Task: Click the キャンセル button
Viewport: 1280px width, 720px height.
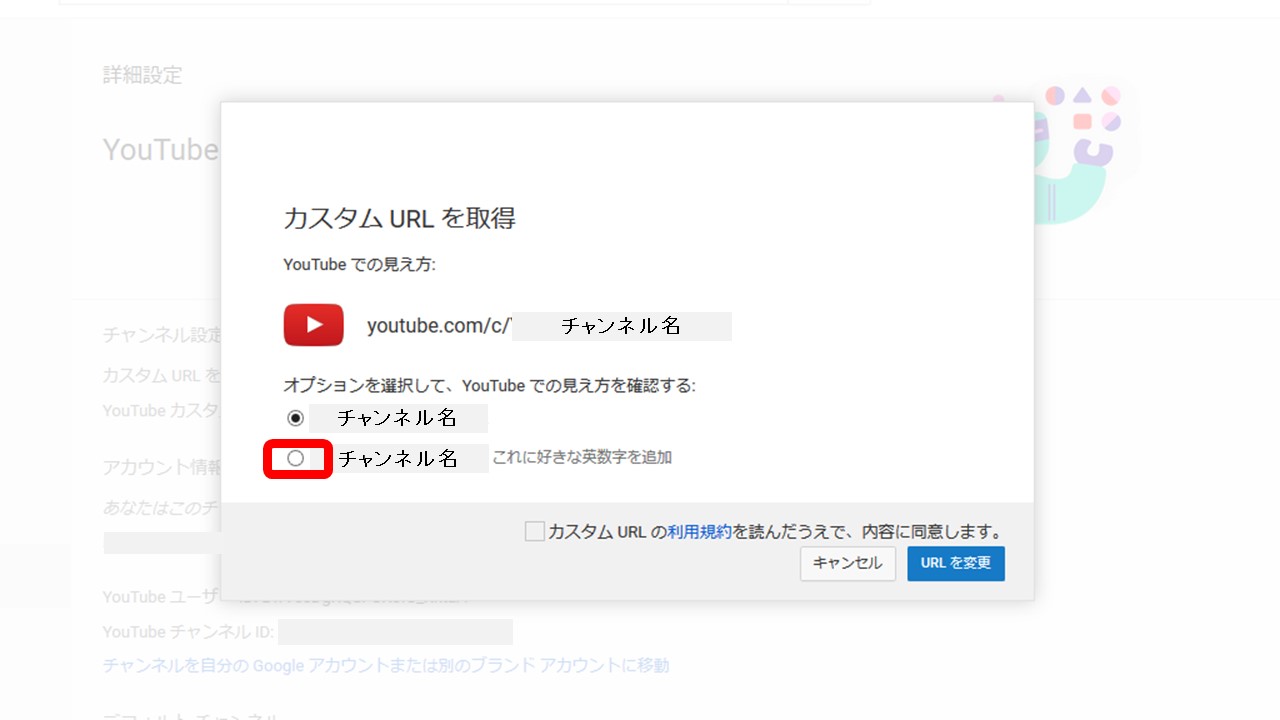Action: click(x=847, y=563)
